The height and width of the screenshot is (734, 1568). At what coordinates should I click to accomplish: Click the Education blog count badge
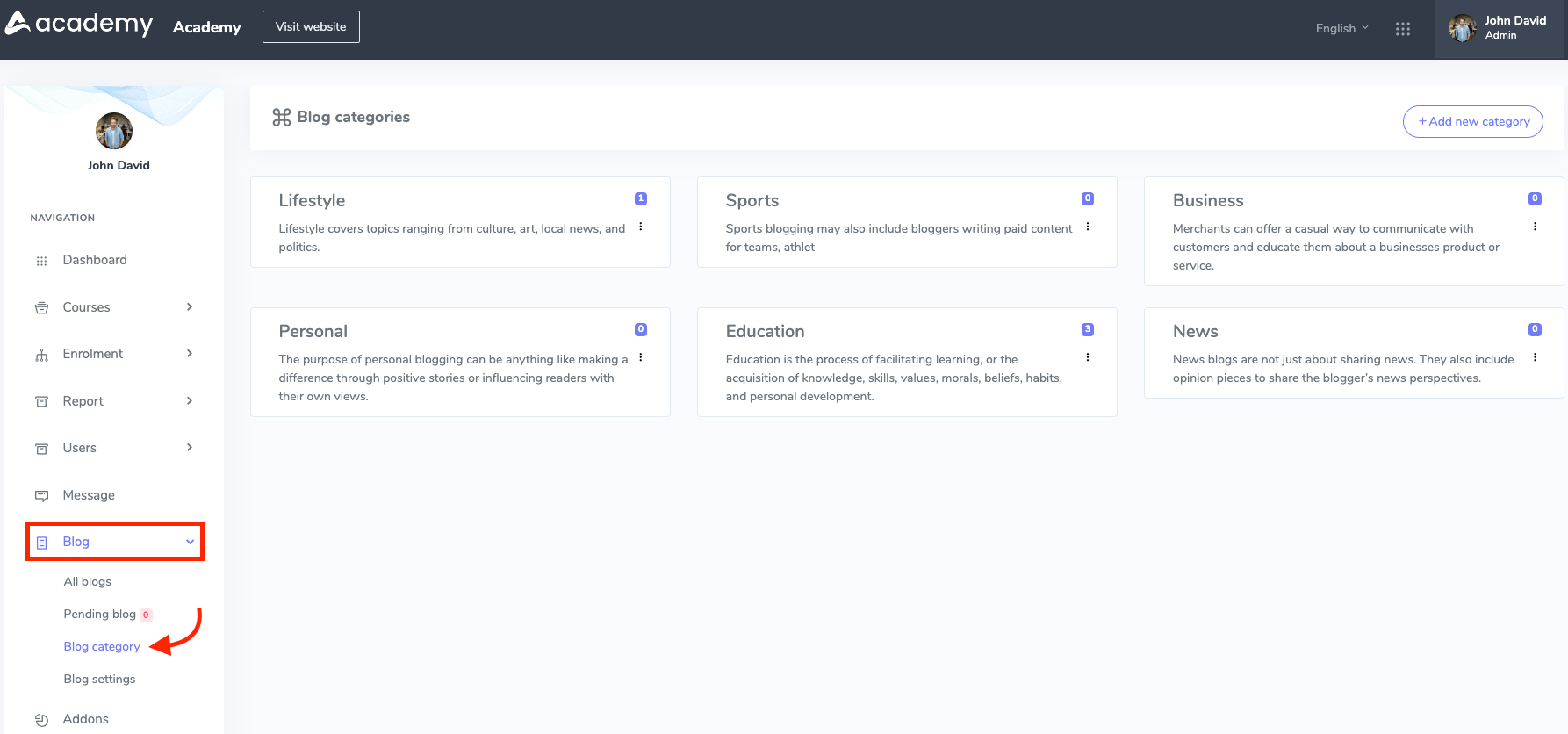coord(1088,329)
